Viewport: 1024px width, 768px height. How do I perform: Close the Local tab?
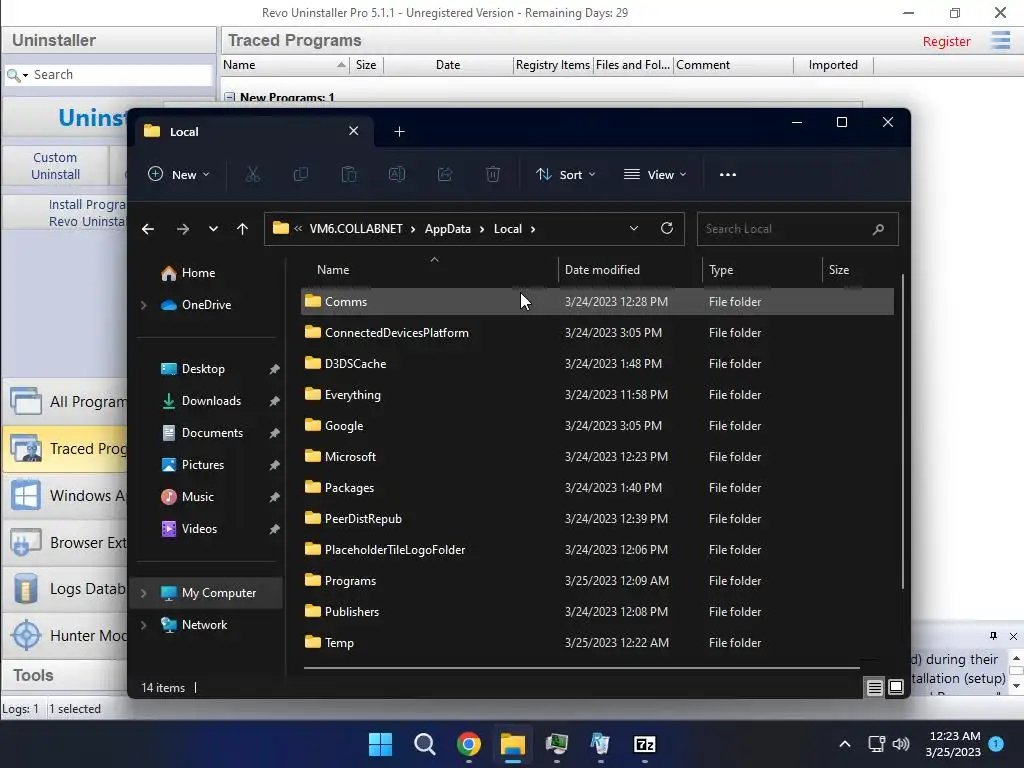[353, 131]
